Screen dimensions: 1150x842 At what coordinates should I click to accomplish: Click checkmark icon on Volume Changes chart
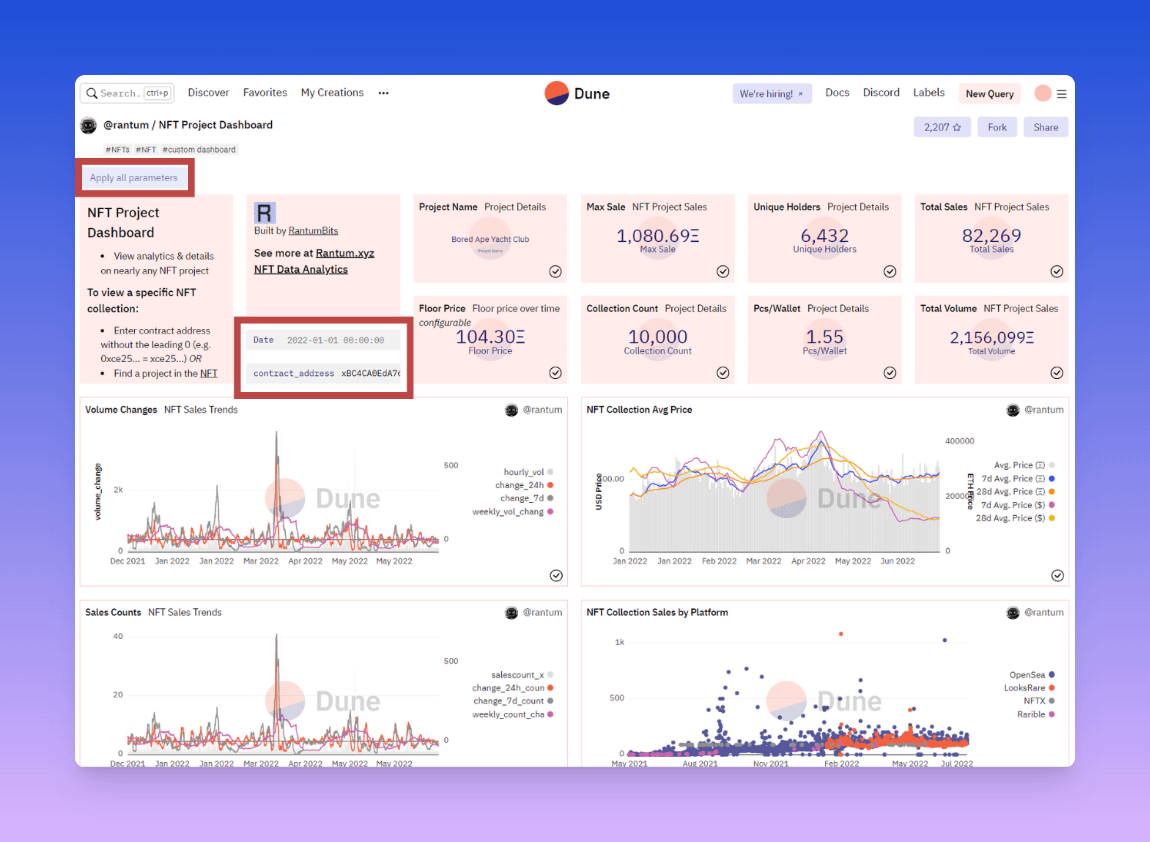pyautogui.click(x=556, y=575)
